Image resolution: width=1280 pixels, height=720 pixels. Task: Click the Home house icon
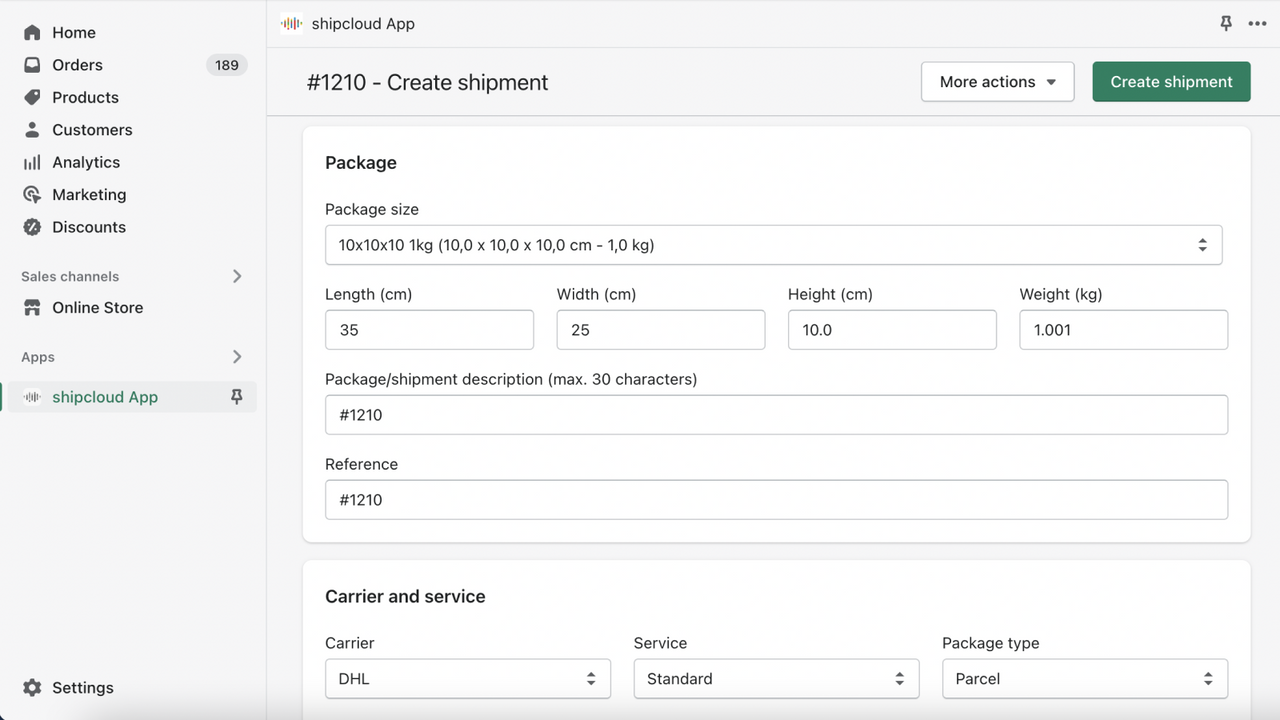click(x=32, y=33)
